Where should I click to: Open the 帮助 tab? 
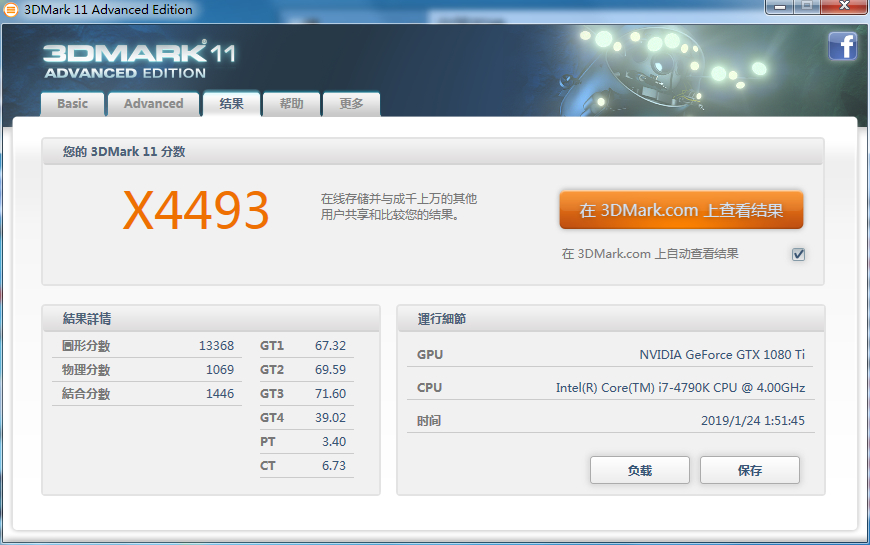point(291,104)
